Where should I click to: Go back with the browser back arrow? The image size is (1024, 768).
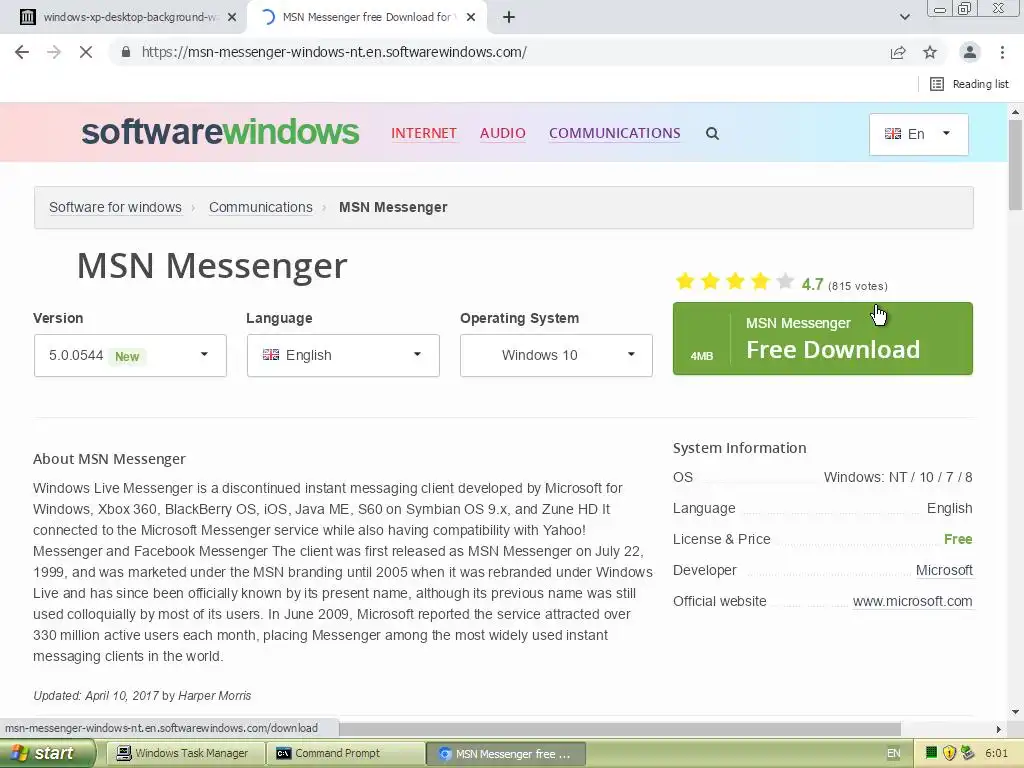pos(22,52)
